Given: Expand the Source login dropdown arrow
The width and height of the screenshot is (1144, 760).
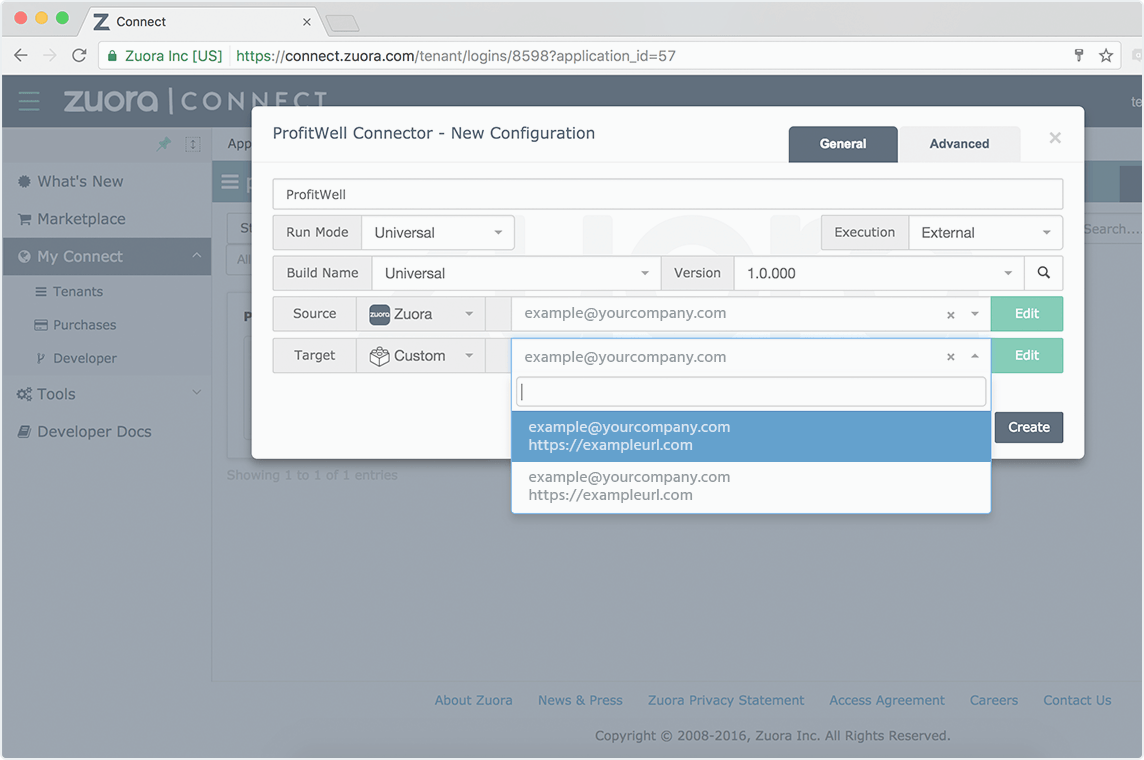Looking at the screenshot, I should coord(975,314).
